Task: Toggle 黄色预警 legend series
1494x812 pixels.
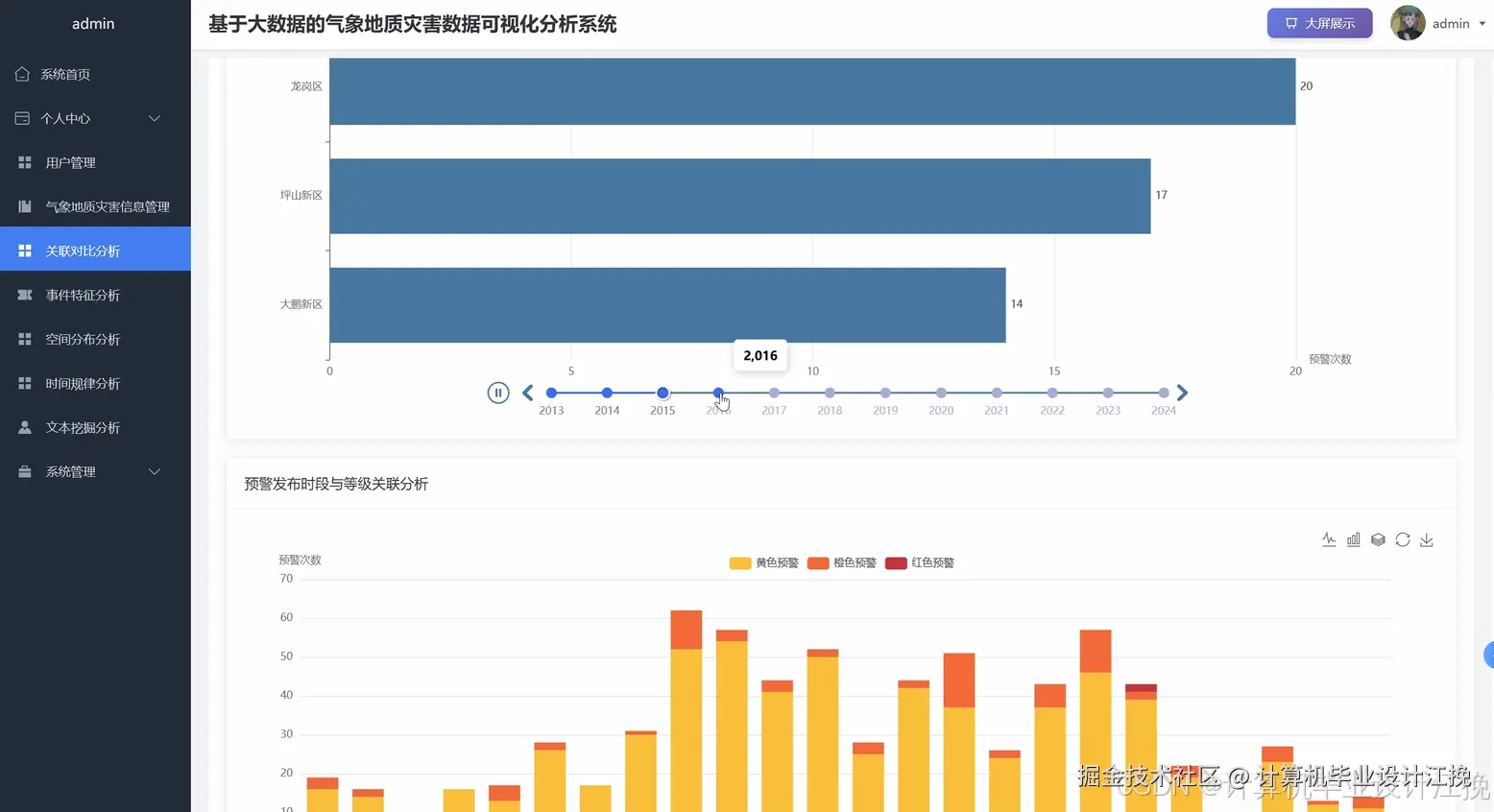Action: pyautogui.click(x=763, y=562)
